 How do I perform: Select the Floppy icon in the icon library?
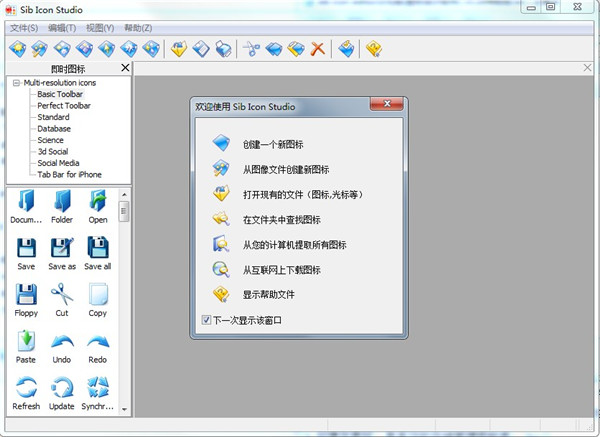tap(27, 298)
